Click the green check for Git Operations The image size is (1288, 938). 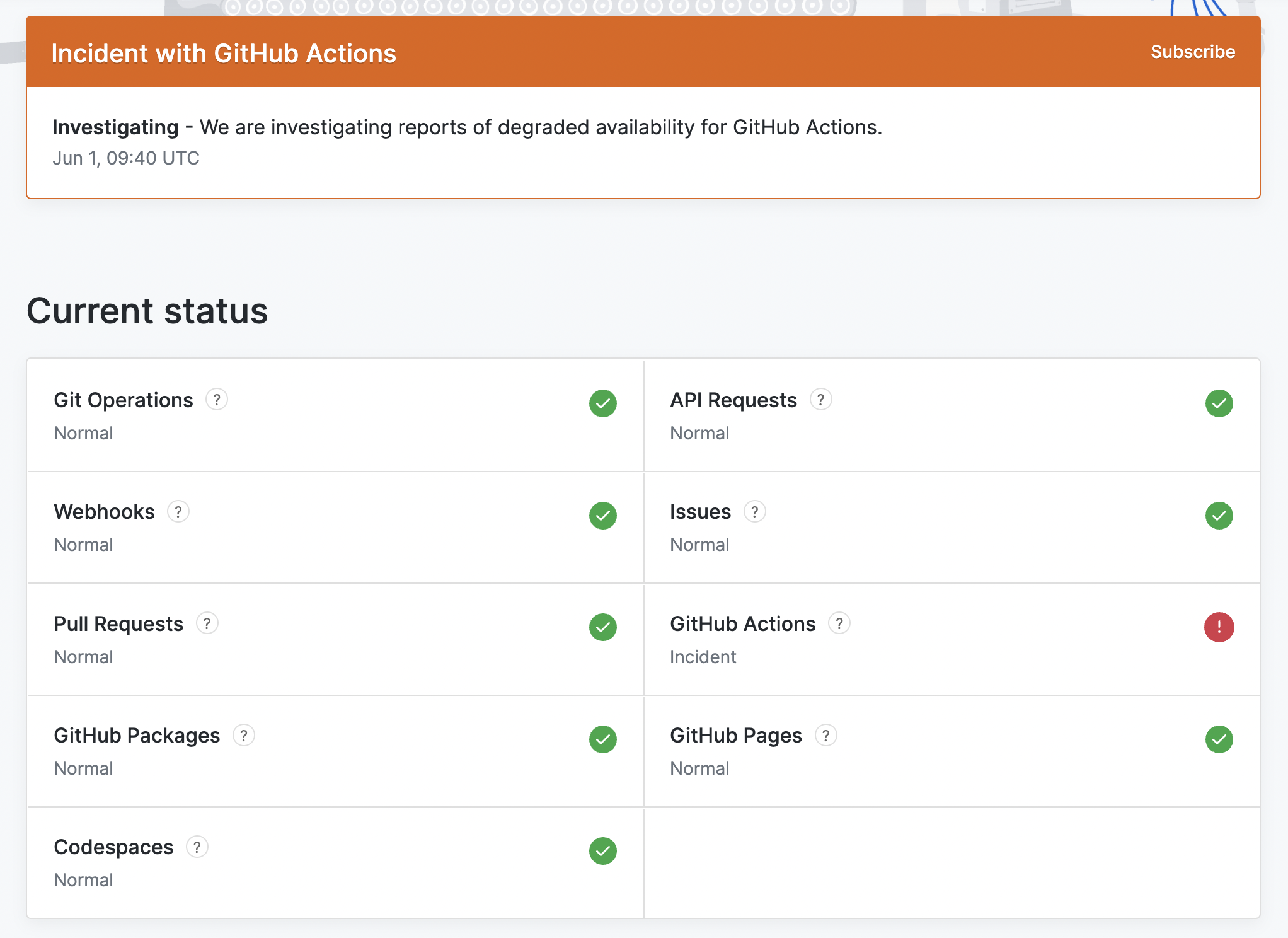pyautogui.click(x=603, y=403)
